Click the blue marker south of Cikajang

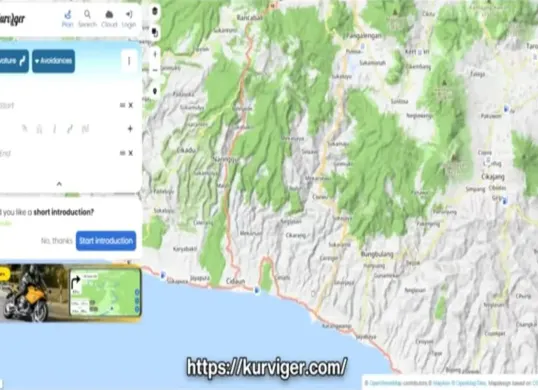pyautogui.click(x=505, y=201)
